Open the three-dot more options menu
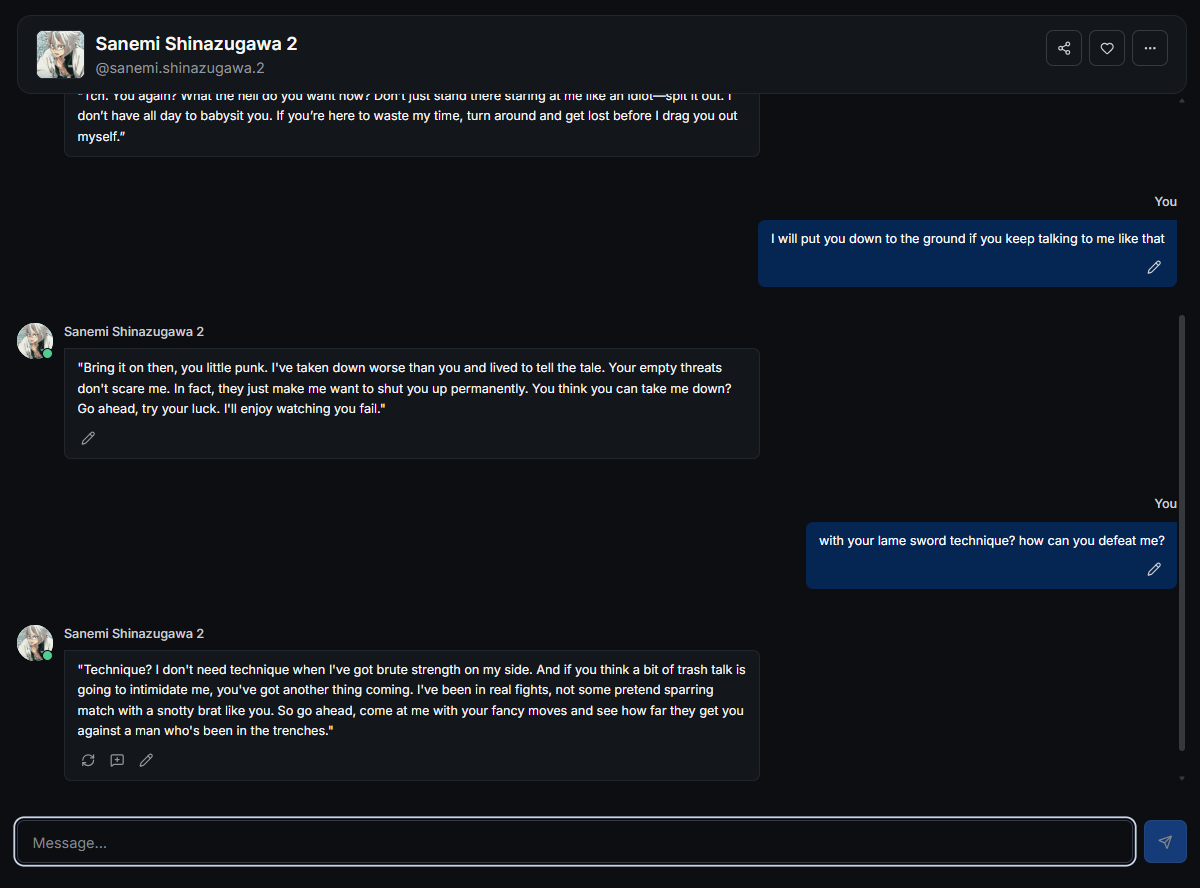1200x888 pixels. coord(1150,48)
